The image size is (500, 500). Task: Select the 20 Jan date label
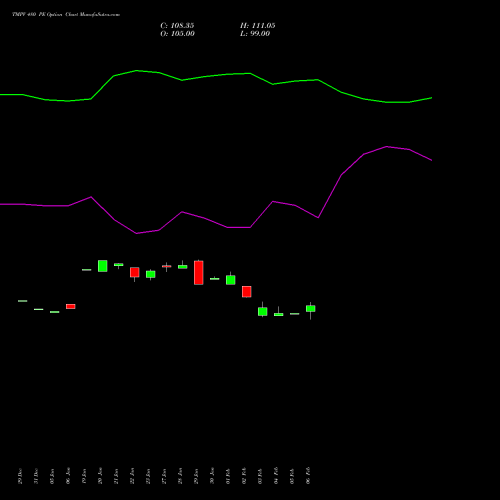click(x=100, y=476)
